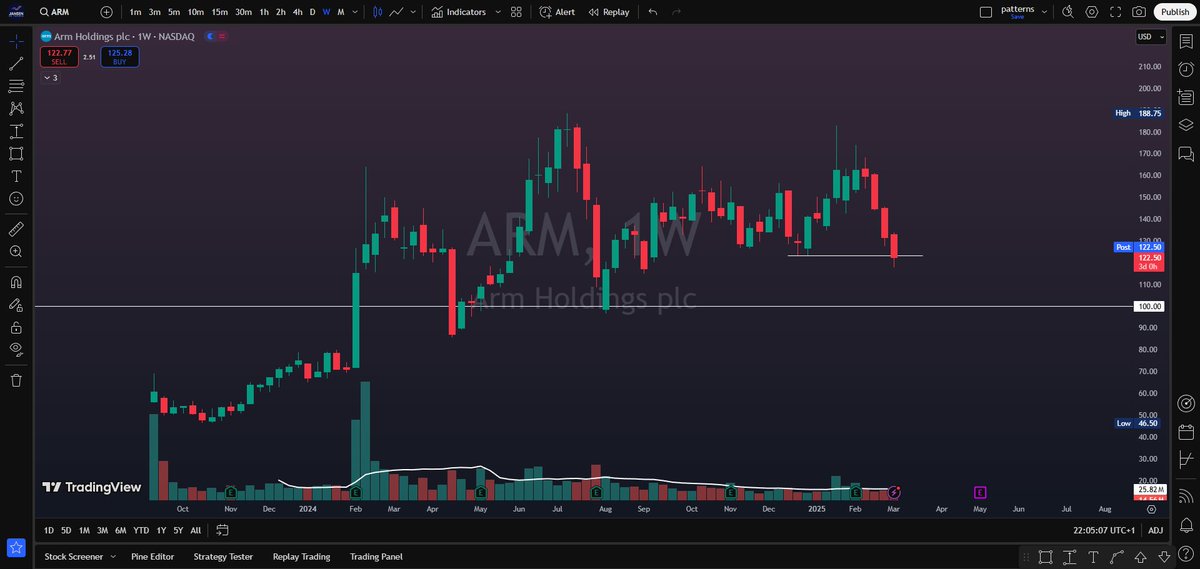Screen dimensions: 1200x569
Task: Select the text annotation tool in left sidebar
Action: click(16, 176)
